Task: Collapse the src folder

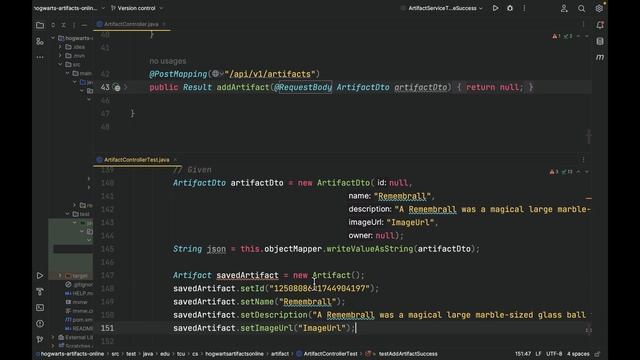Action: tap(60, 64)
